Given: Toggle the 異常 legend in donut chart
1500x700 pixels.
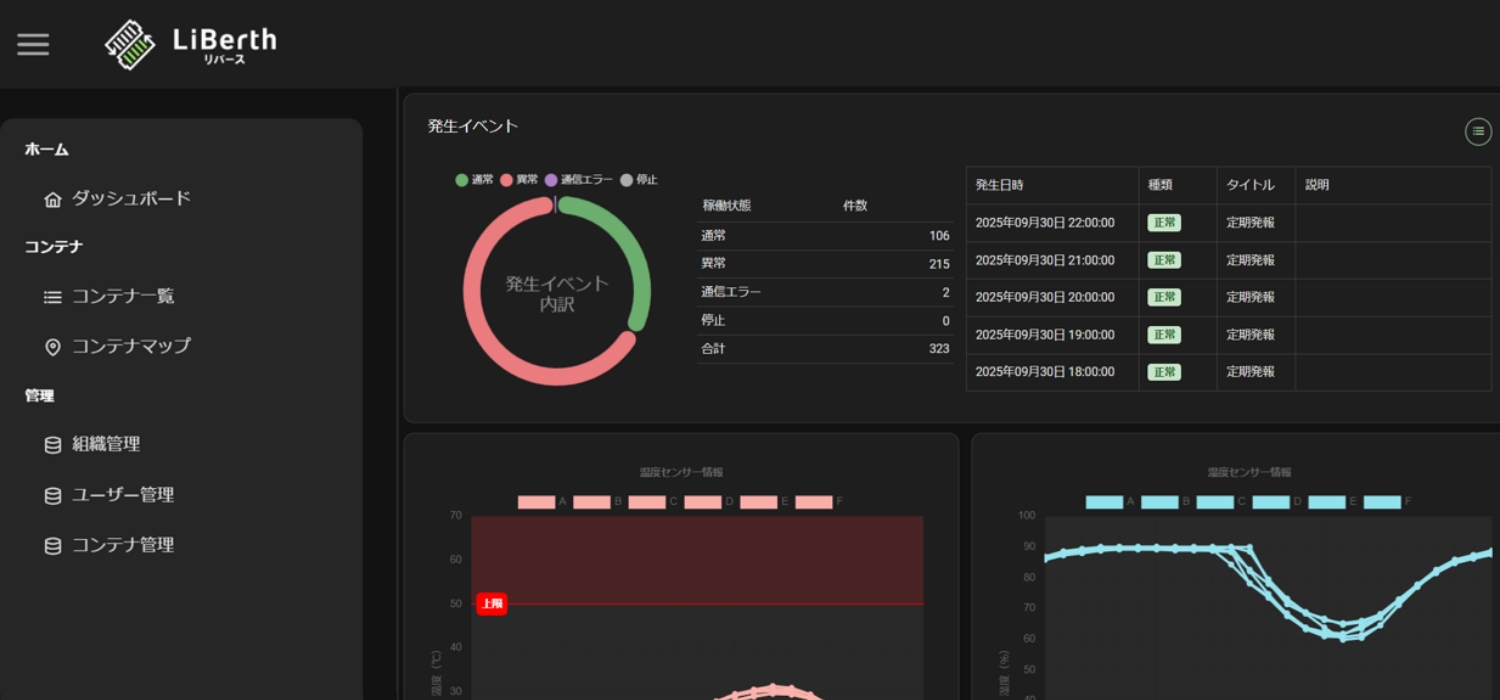Looking at the screenshot, I should coord(519,180).
